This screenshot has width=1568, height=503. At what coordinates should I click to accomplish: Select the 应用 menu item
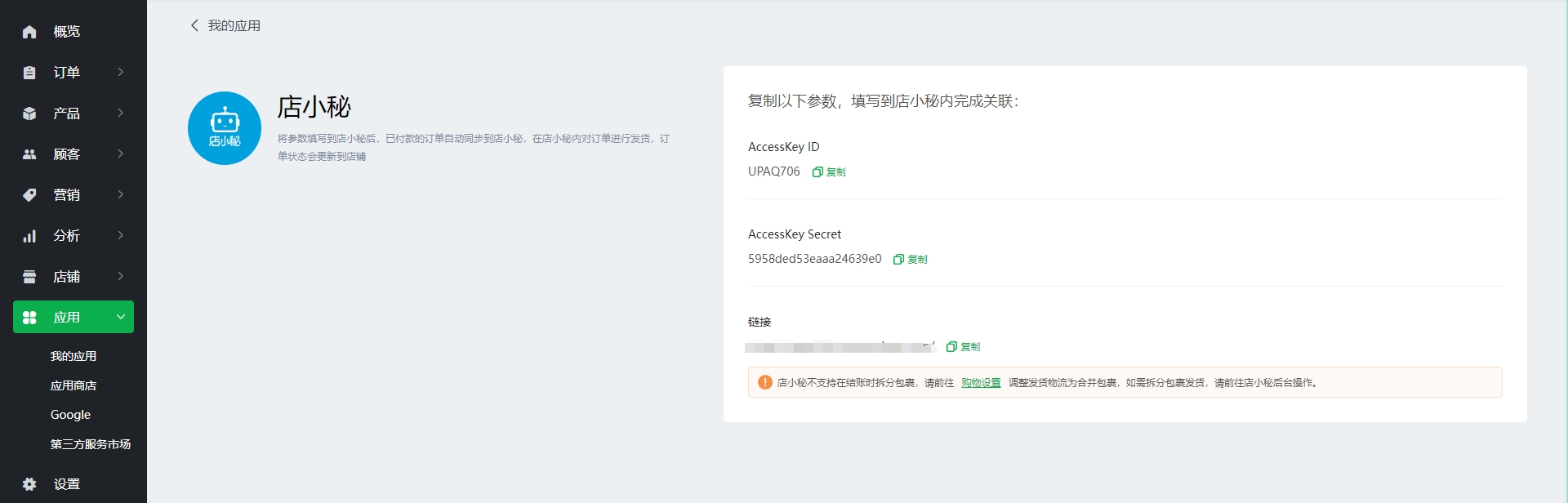tap(73, 317)
